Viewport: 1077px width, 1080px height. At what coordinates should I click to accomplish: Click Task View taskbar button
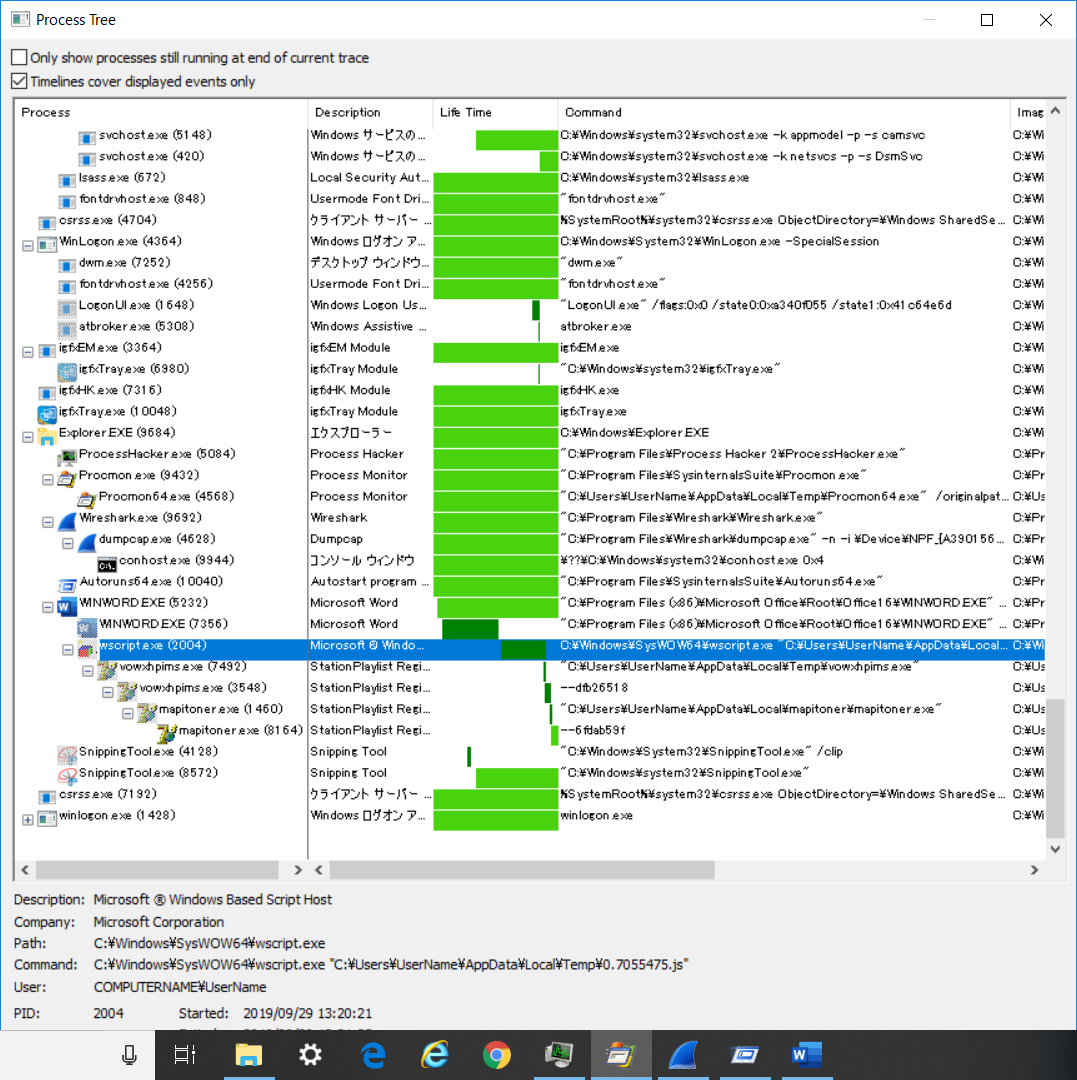[x=185, y=1055]
